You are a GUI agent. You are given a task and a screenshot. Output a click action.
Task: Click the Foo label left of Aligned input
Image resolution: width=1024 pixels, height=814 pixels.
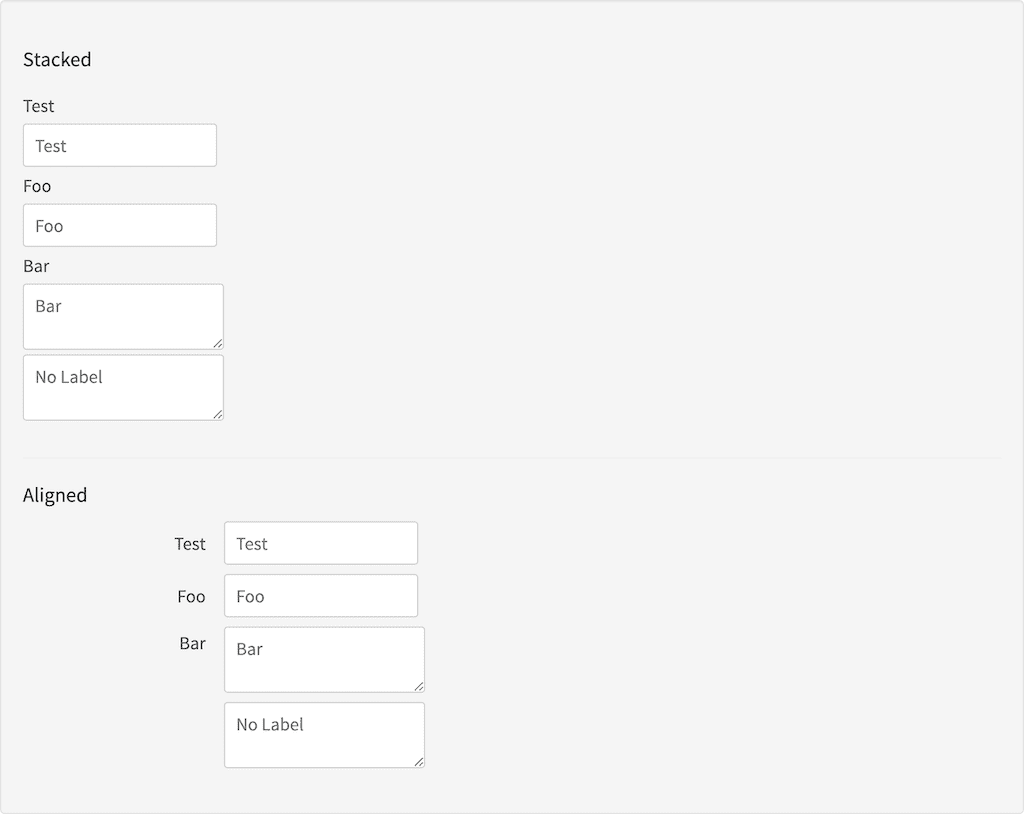coord(191,597)
